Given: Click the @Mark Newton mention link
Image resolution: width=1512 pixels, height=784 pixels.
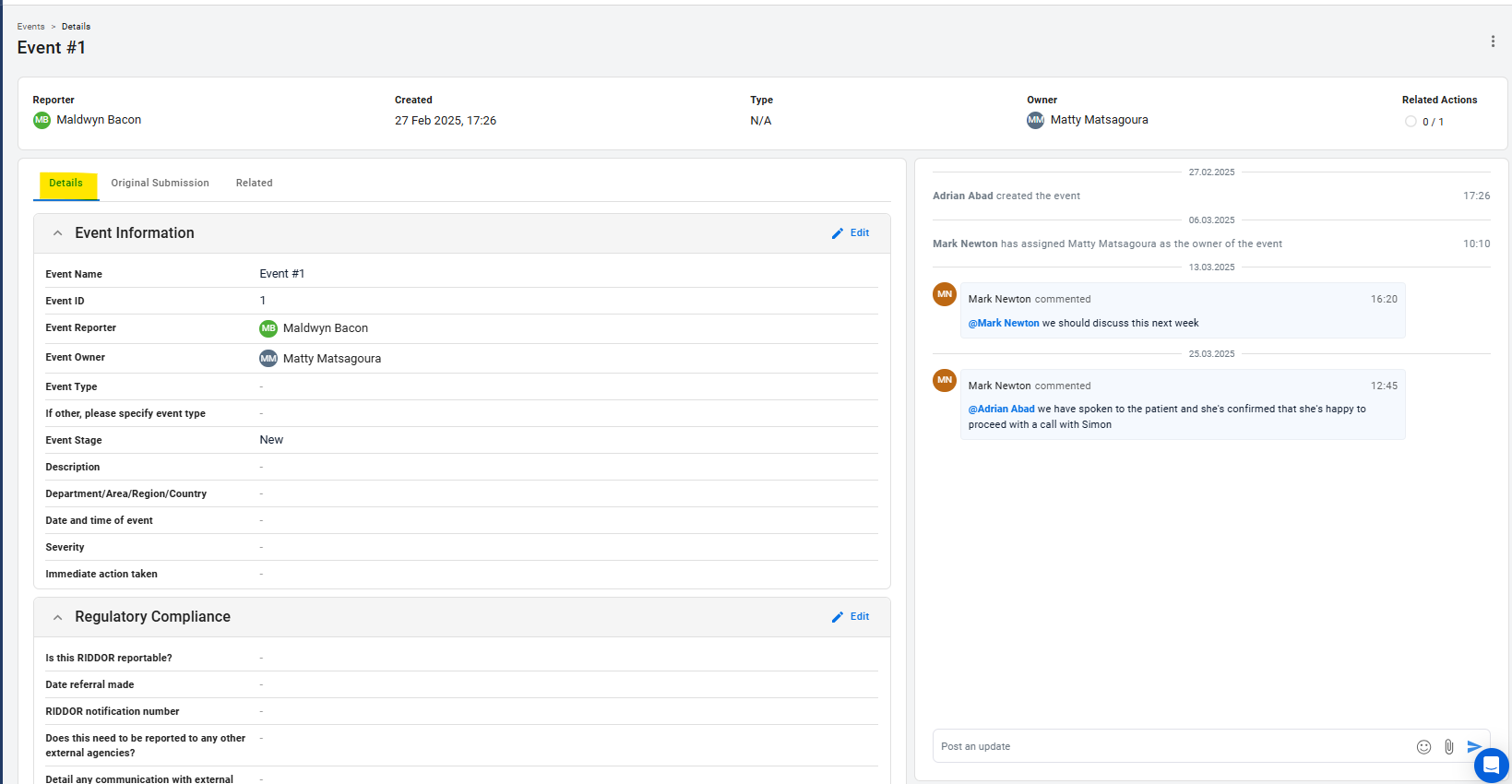Looking at the screenshot, I should coord(1004,323).
